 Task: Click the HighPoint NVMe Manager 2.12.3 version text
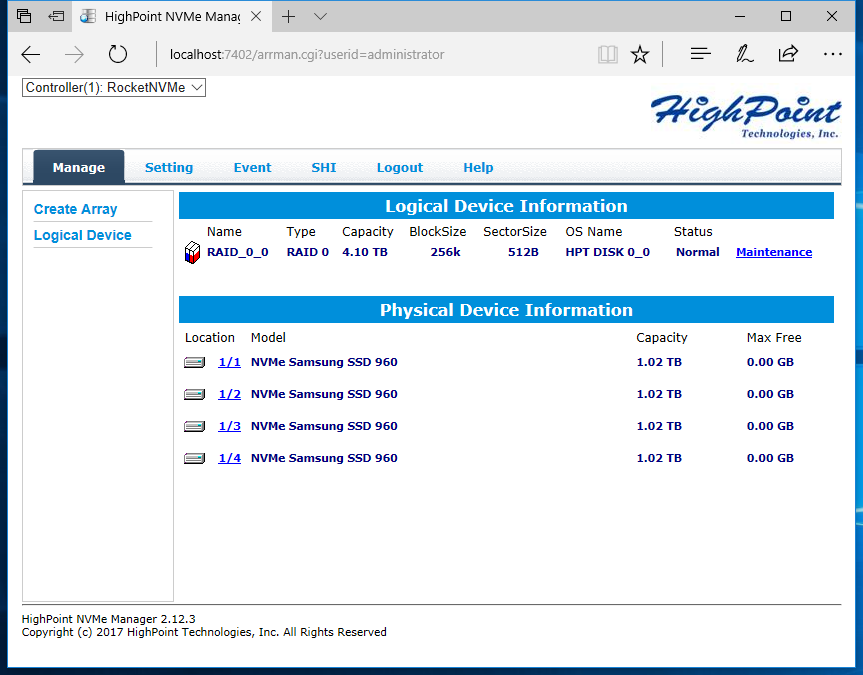click(108, 619)
